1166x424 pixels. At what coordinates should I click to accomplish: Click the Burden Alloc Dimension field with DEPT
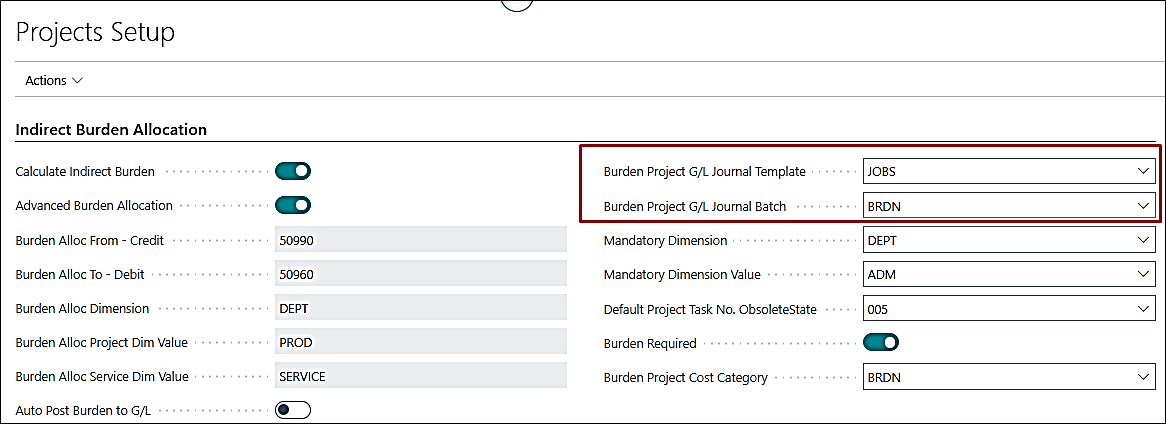[420, 309]
